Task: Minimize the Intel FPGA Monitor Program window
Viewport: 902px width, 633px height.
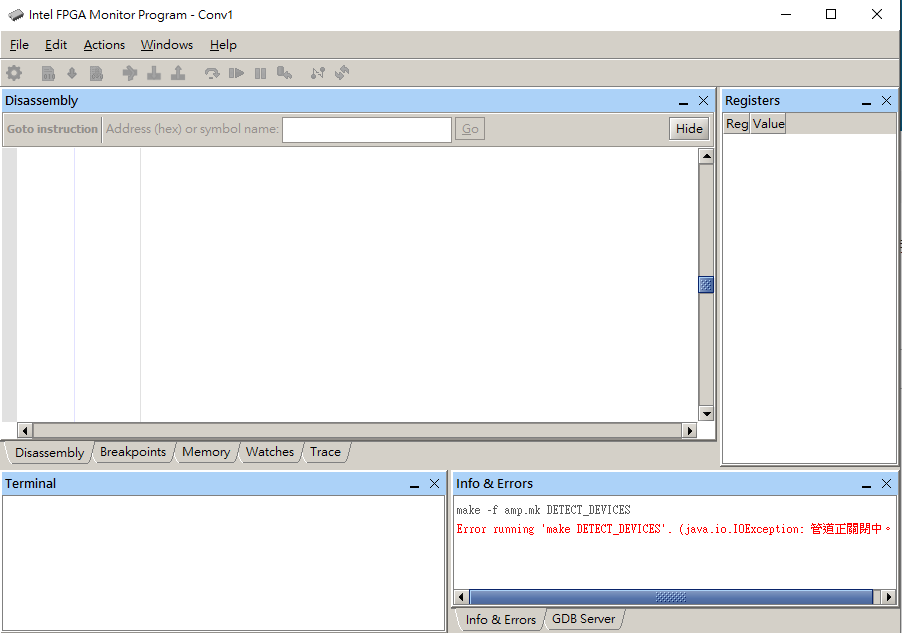Action: 786,14
